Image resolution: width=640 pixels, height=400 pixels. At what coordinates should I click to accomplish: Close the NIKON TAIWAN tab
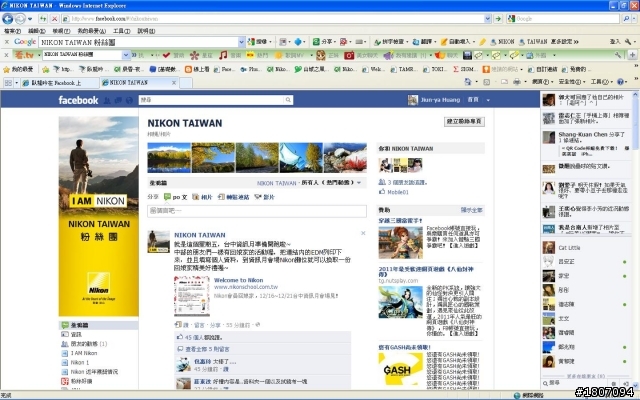click(x=174, y=83)
